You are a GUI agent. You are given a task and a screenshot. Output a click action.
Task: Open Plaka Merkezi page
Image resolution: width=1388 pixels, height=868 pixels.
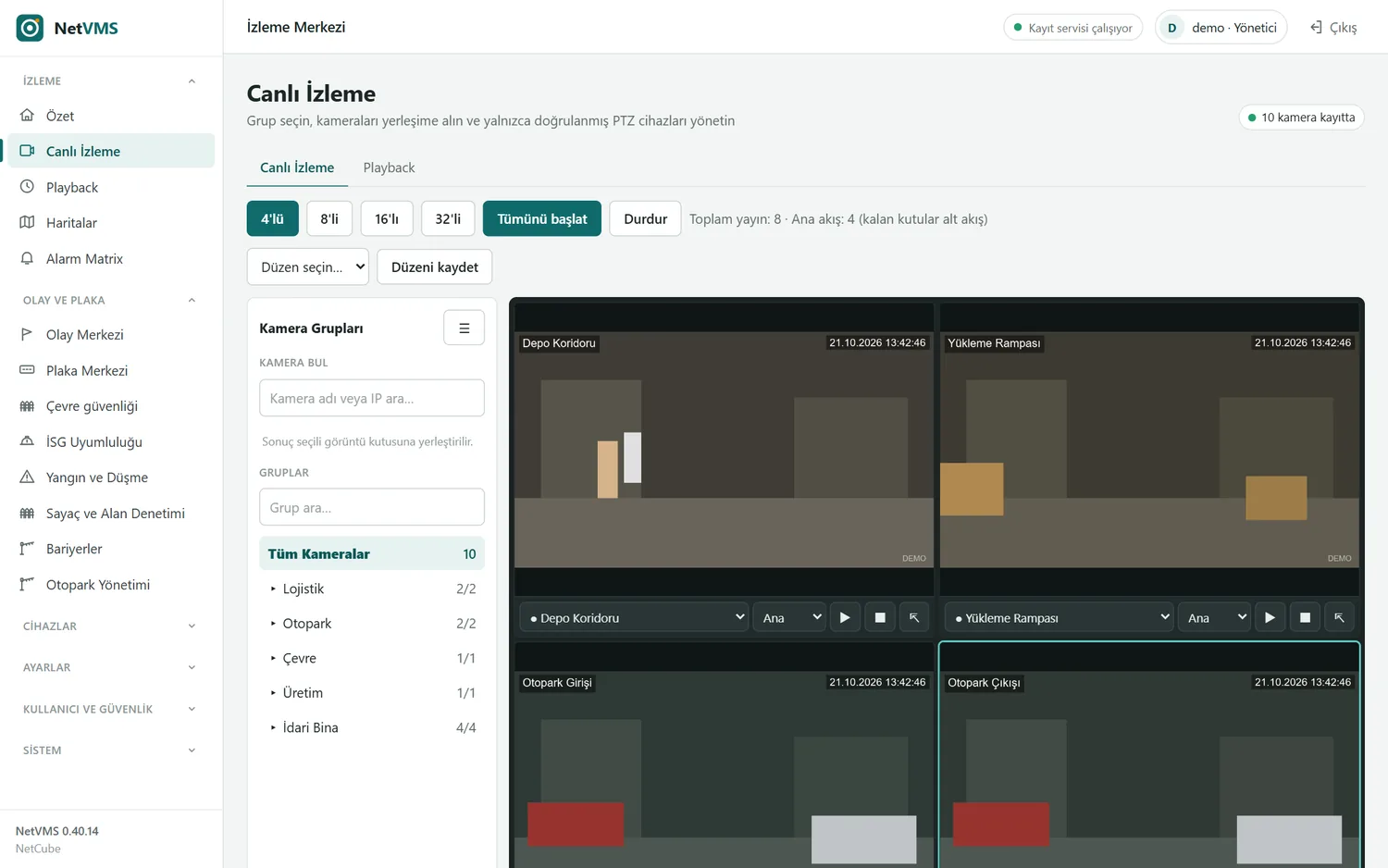pos(111,370)
